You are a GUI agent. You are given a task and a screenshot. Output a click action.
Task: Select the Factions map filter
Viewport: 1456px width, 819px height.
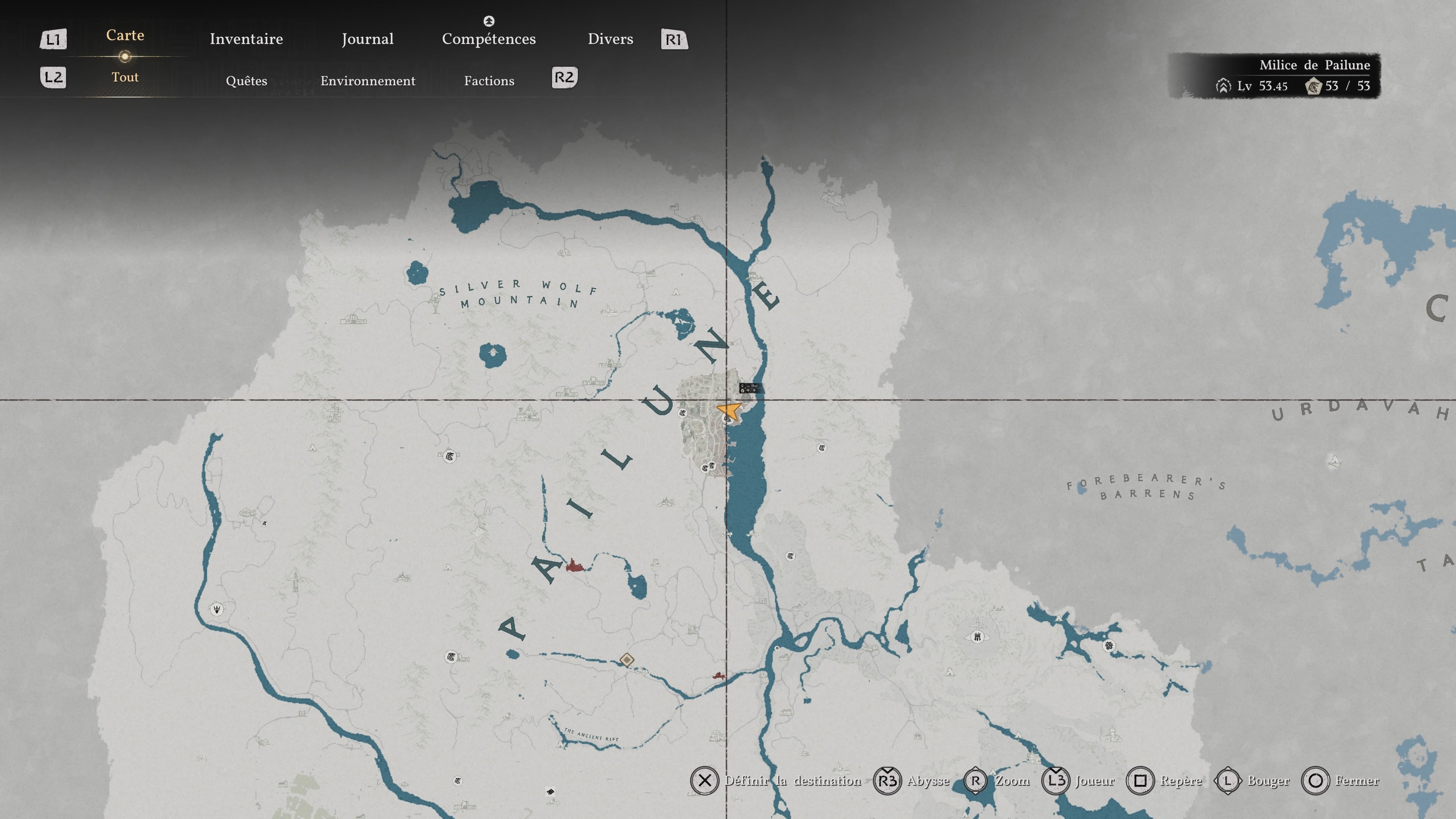[490, 81]
